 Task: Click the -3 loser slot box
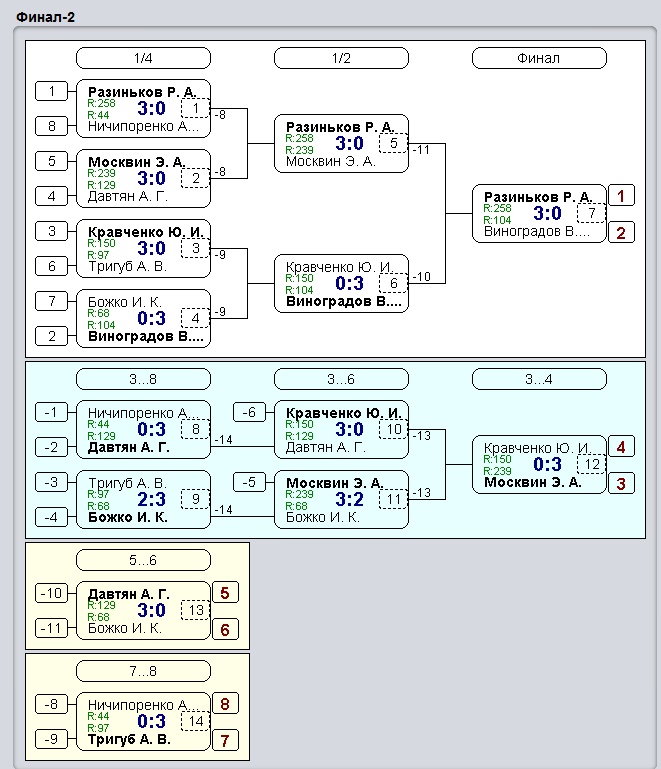click(x=51, y=482)
